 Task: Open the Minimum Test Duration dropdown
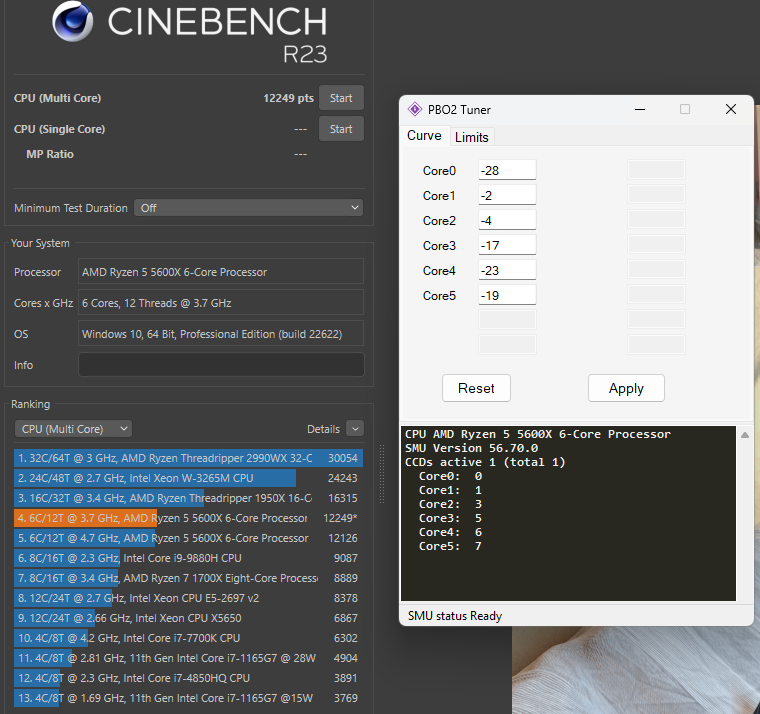pos(248,208)
